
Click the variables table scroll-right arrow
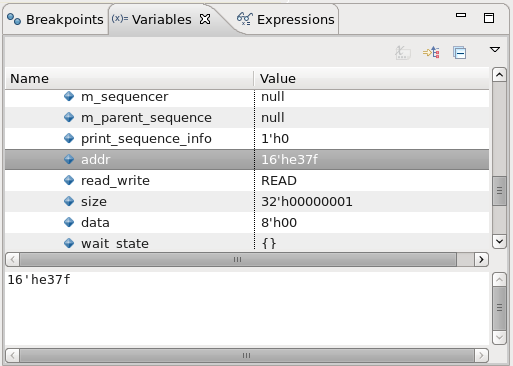click(481, 259)
